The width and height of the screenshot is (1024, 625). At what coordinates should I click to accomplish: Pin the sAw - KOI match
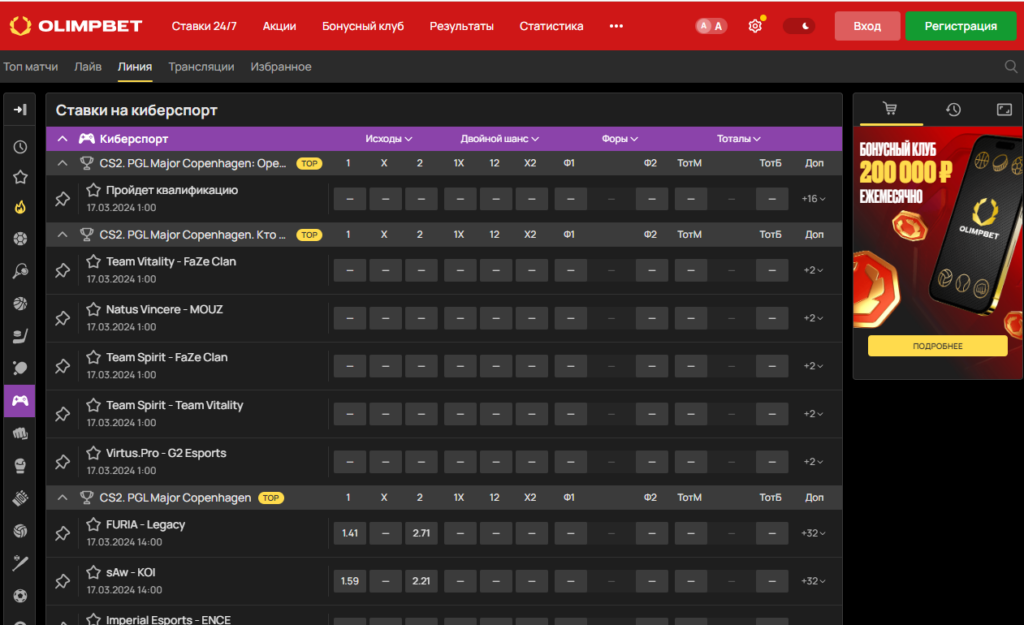tap(62, 581)
